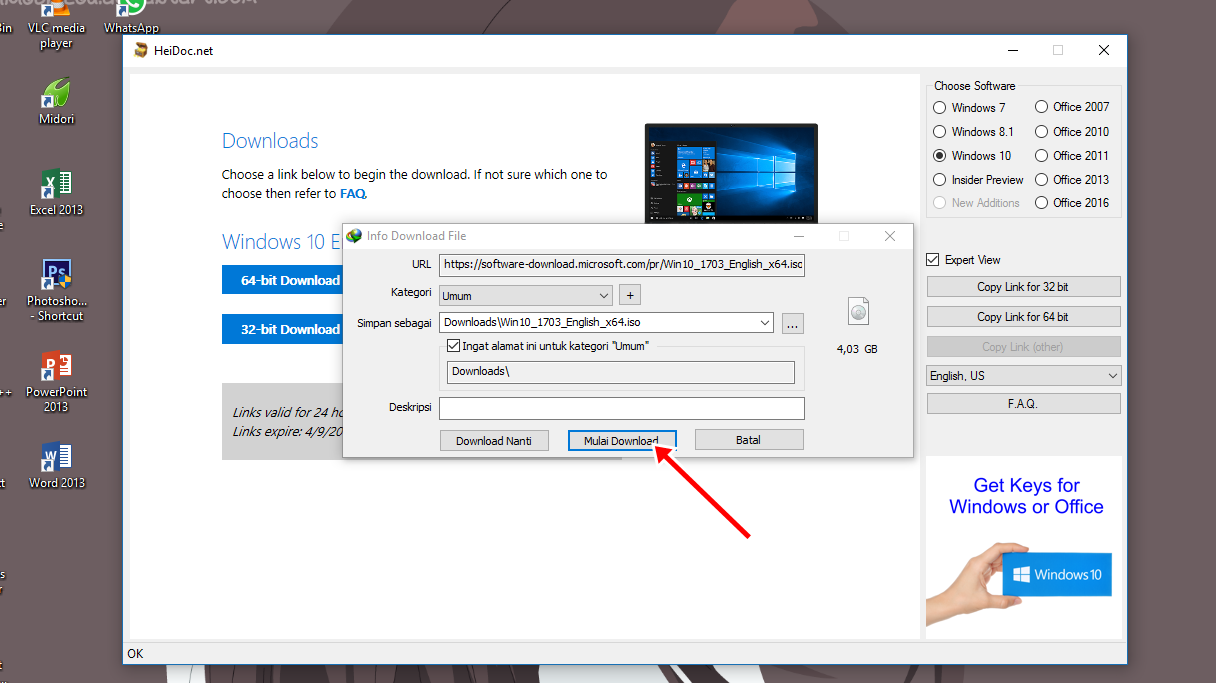Select the Windows 8.1 radio button
Image resolution: width=1216 pixels, height=683 pixels.
(x=940, y=132)
